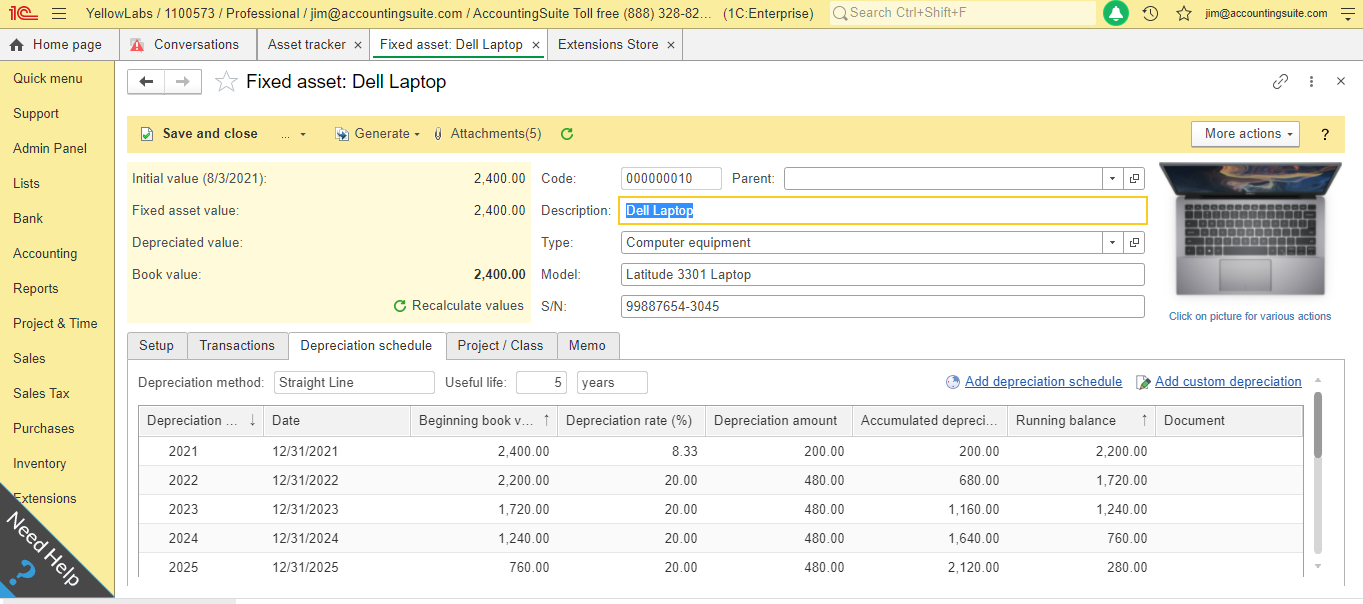Image resolution: width=1363 pixels, height=604 pixels.
Task: Open the history clock icon
Action: click(x=1151, y=14)
